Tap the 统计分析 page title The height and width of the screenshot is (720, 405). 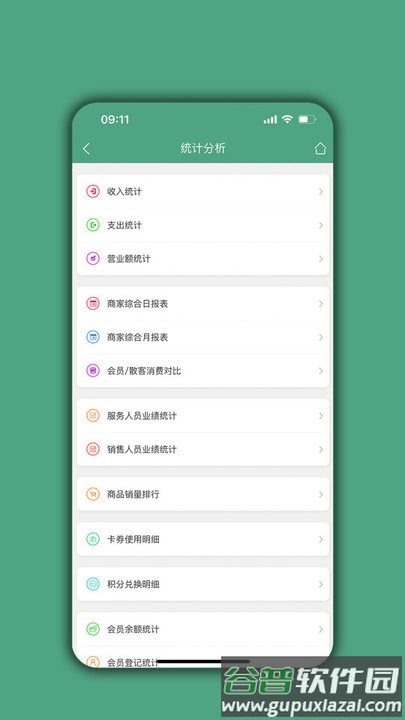(203, 148)
